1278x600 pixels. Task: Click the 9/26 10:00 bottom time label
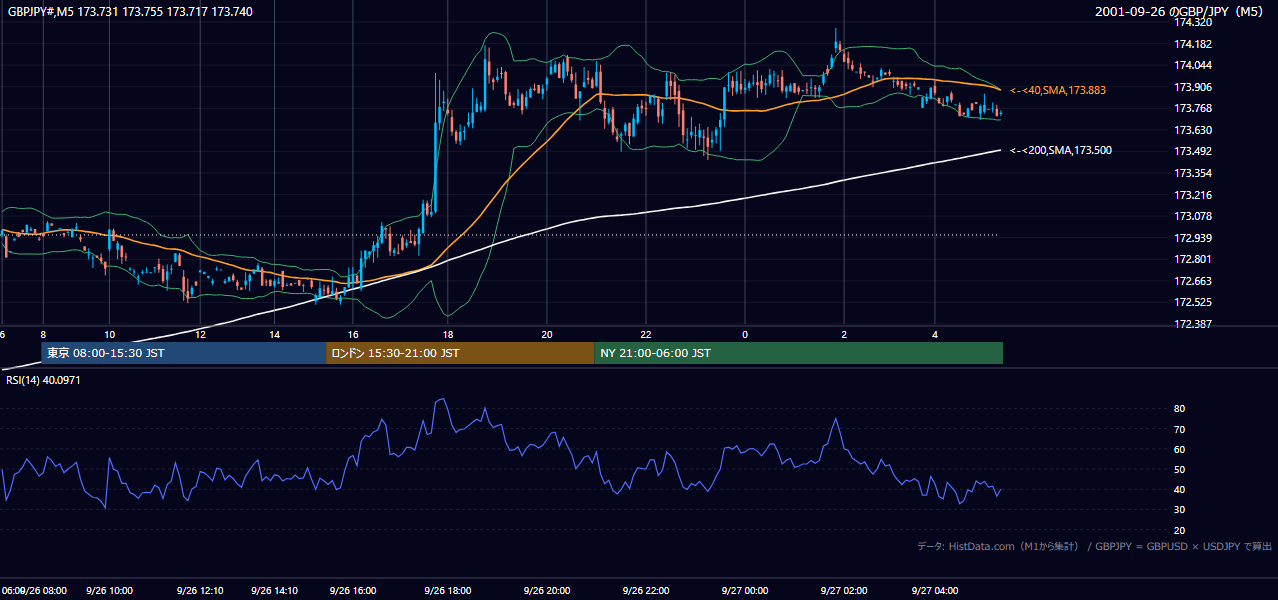(x=109, y=591)
